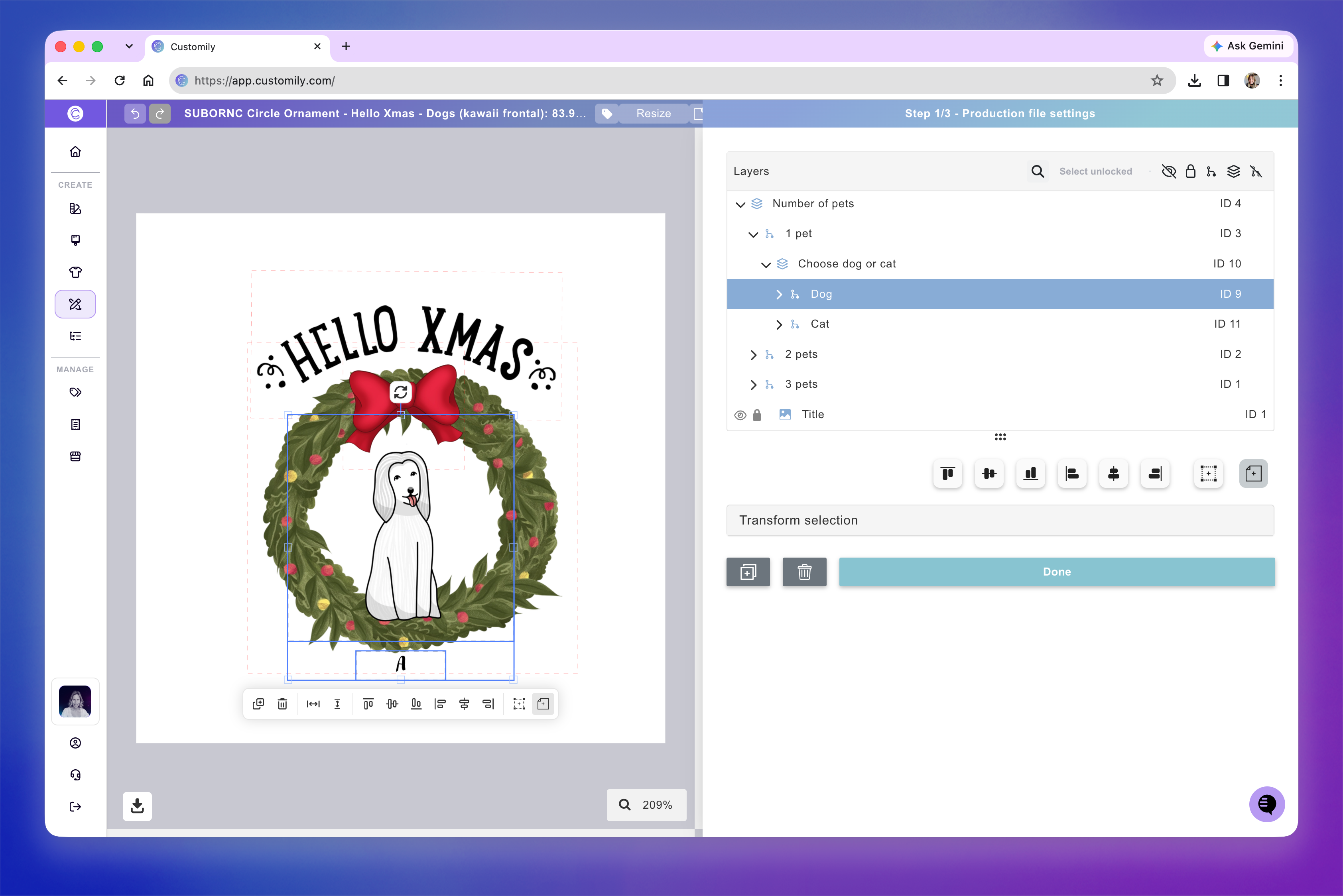
Task: Align top in right panel
Action: [x=947, y=473]
